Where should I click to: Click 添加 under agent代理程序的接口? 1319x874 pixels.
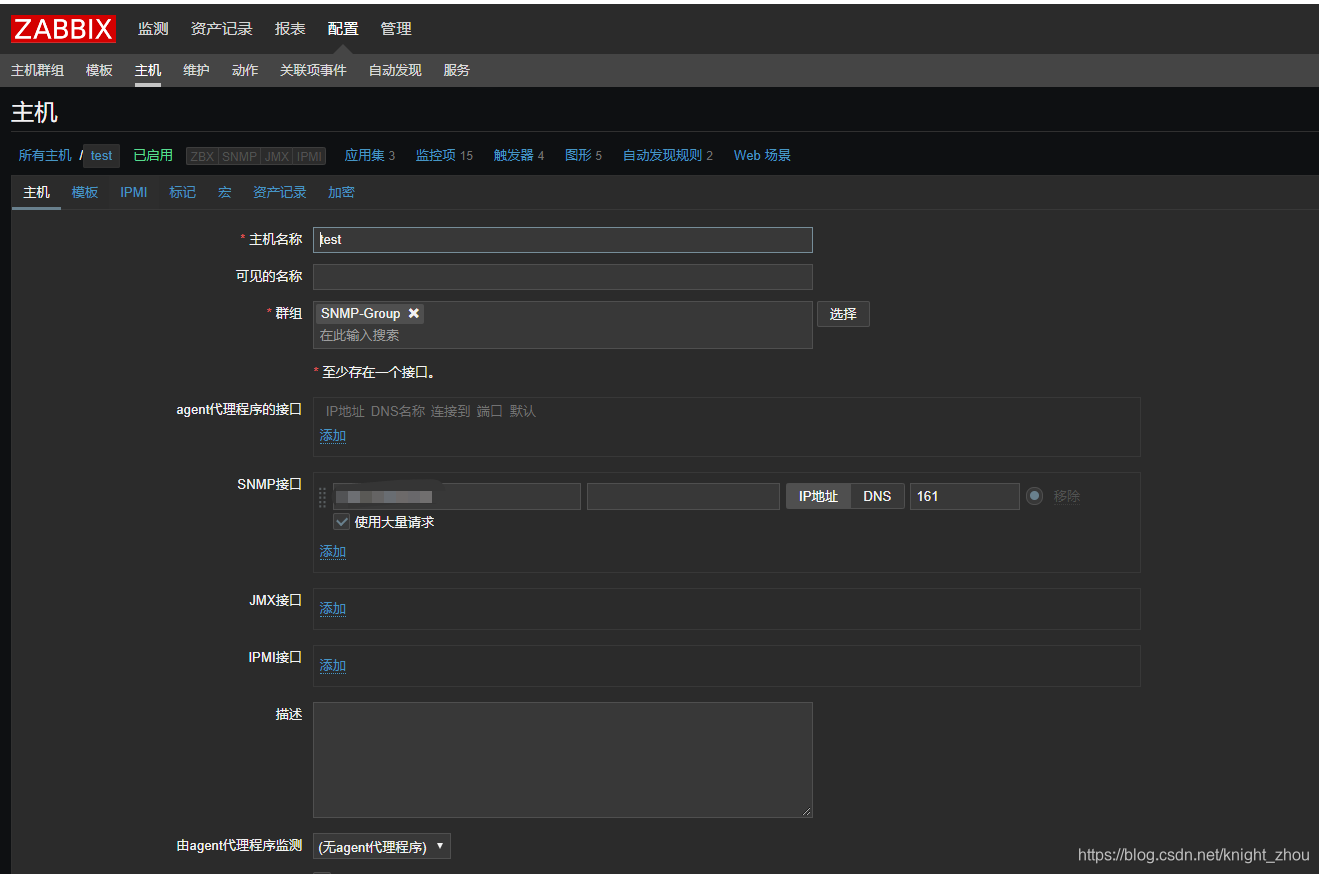coord(333,436)
